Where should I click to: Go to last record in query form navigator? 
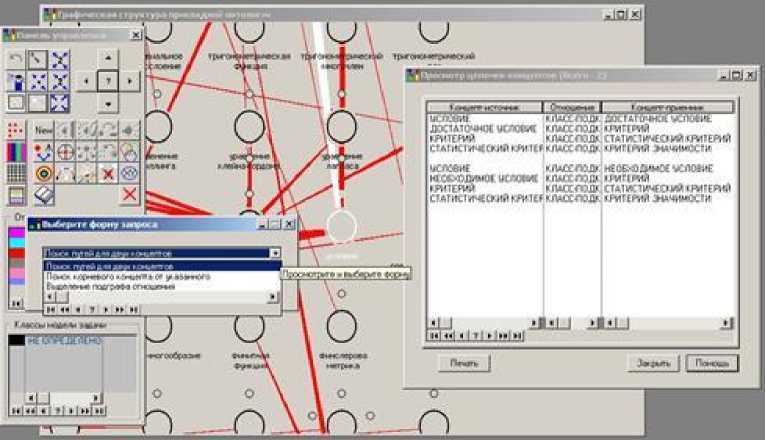(133, 309)
